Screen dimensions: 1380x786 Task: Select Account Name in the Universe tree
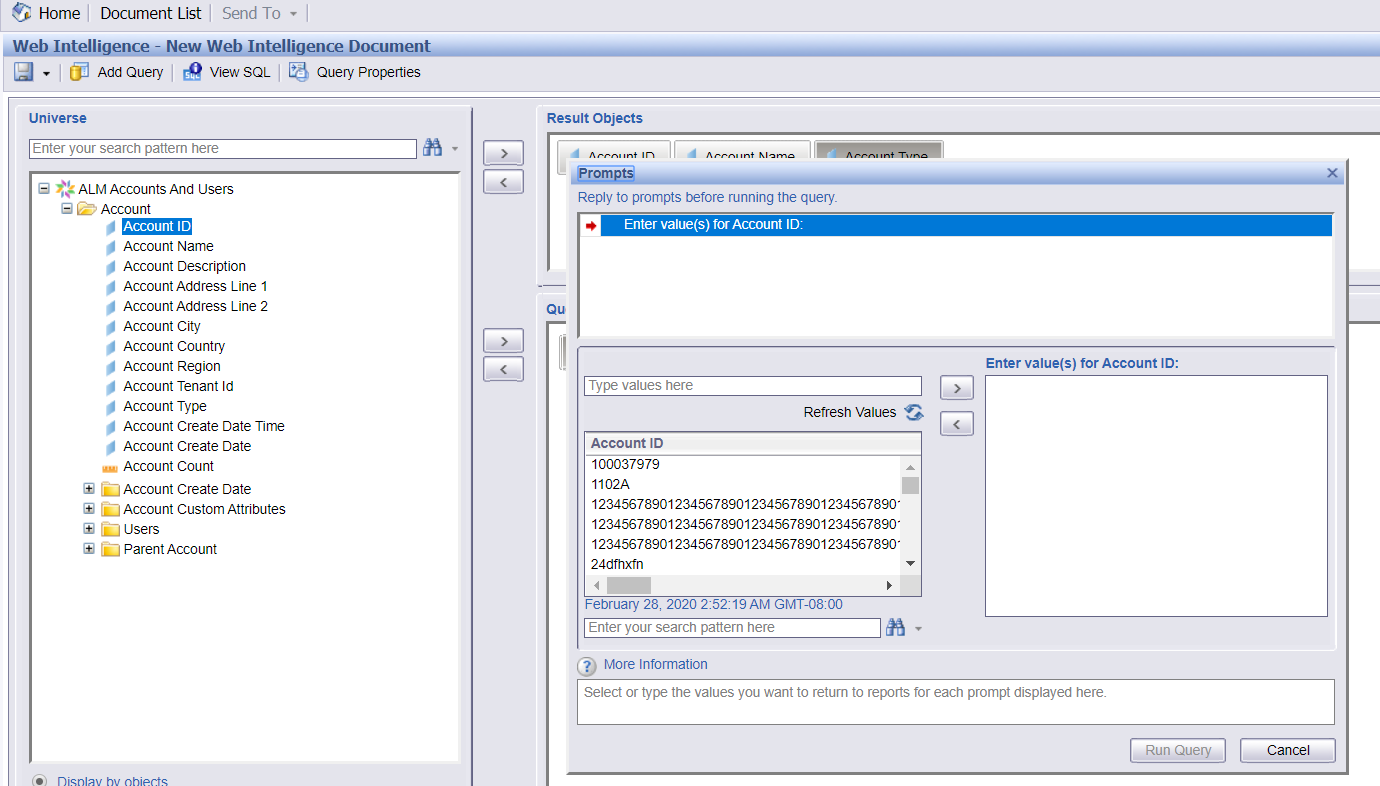coord(168,246)
